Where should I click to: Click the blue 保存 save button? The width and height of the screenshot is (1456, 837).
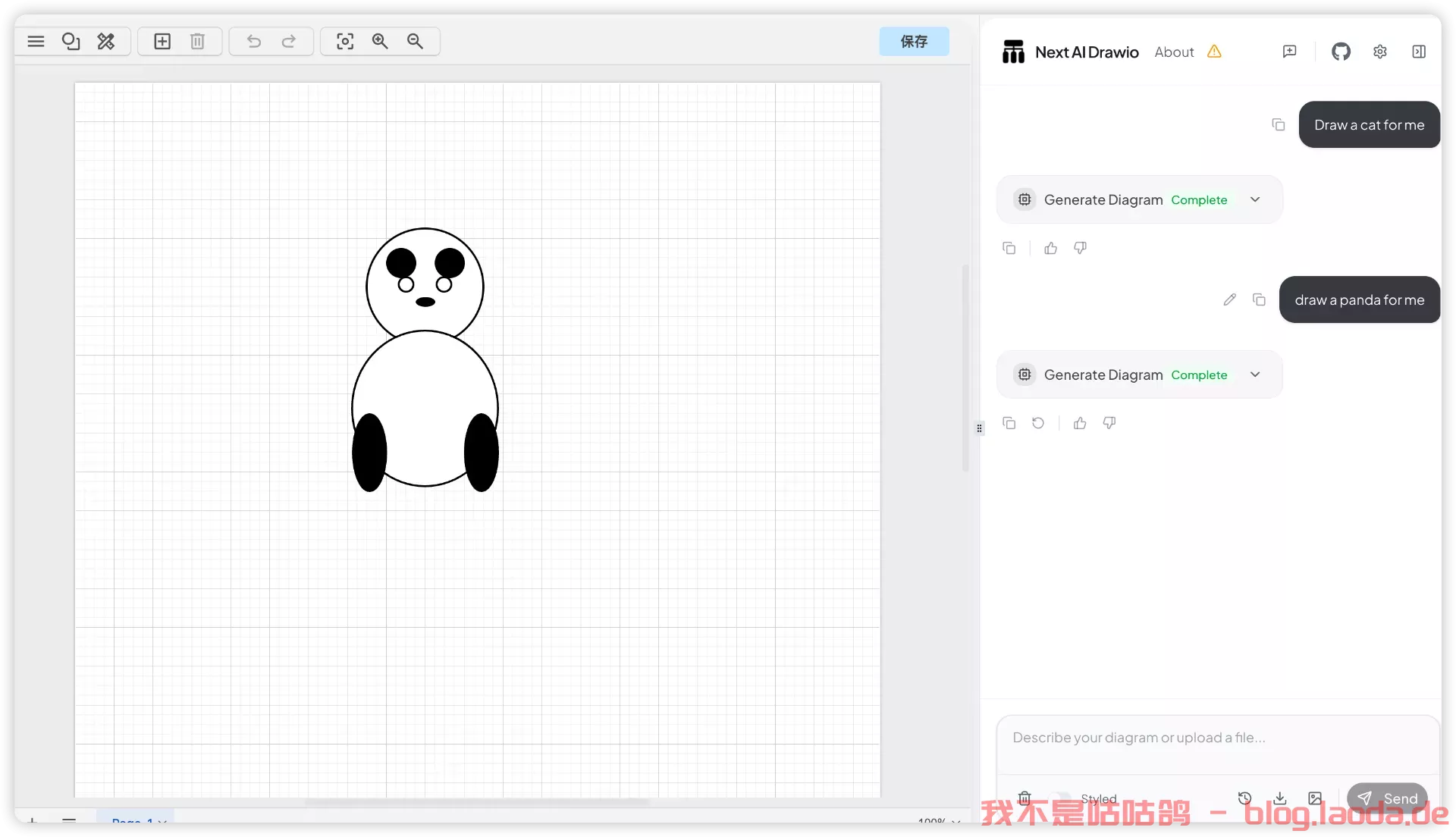(x=914, y=41)
